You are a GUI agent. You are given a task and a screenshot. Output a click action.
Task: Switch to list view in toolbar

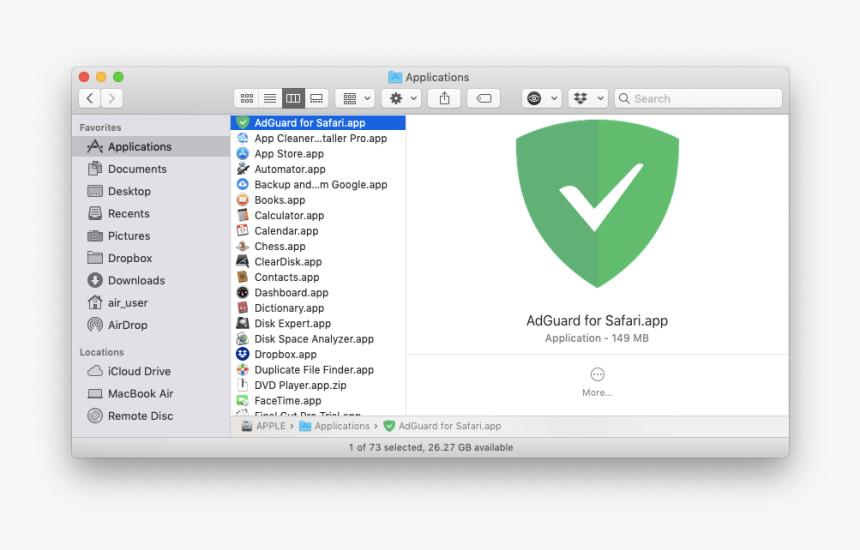269,98
